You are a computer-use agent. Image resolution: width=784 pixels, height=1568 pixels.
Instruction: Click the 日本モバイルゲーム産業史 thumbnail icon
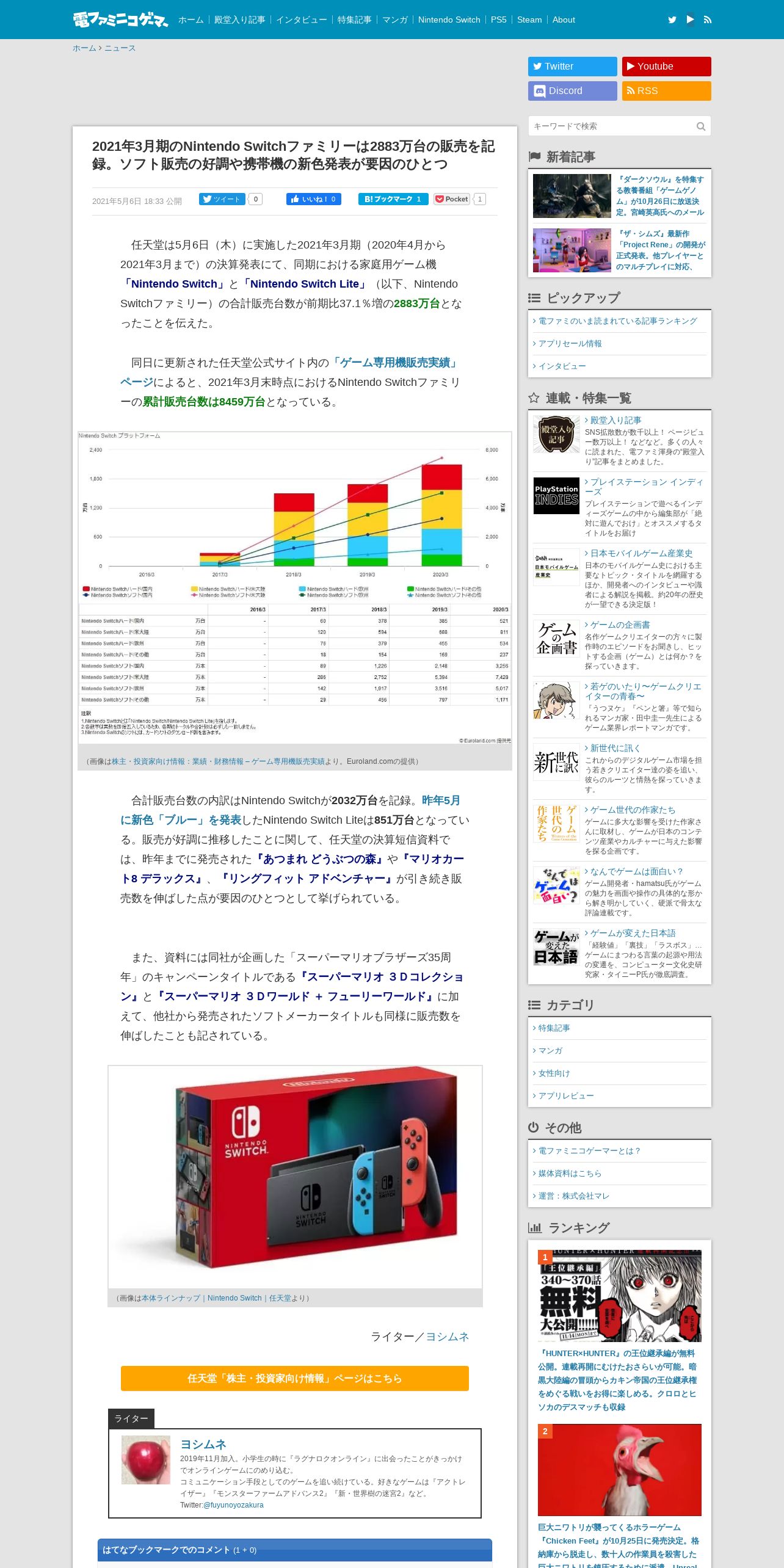point(556,567)
